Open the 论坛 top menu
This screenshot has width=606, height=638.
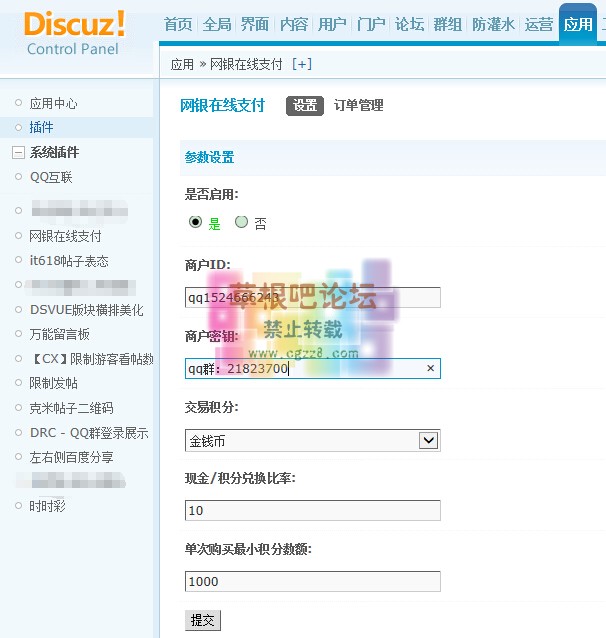(409, 24)
